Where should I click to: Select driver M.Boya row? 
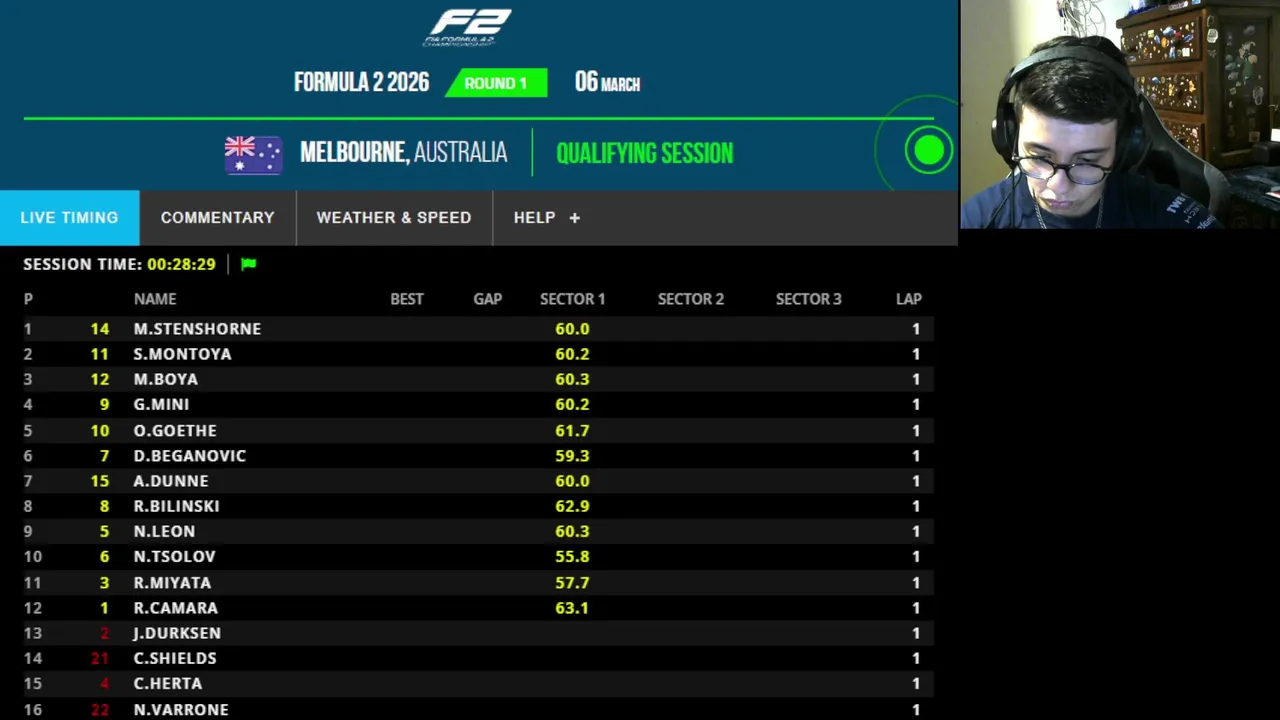pyautogui.click(x=478, y=379)
